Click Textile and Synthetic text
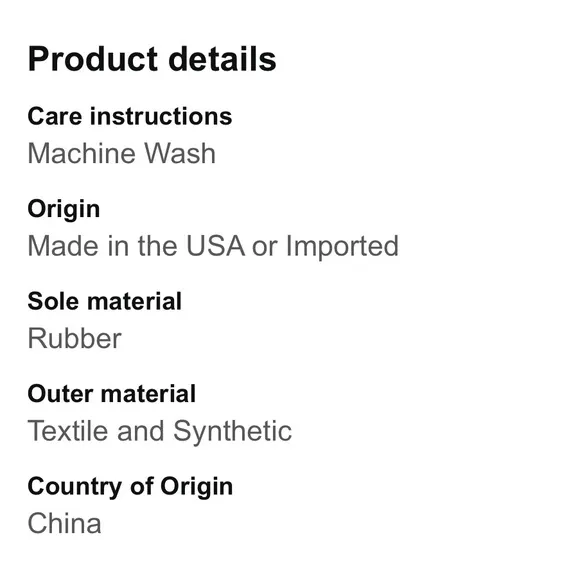Image resolution: width=580 pixels, height=580 pixels. (160, 432)
